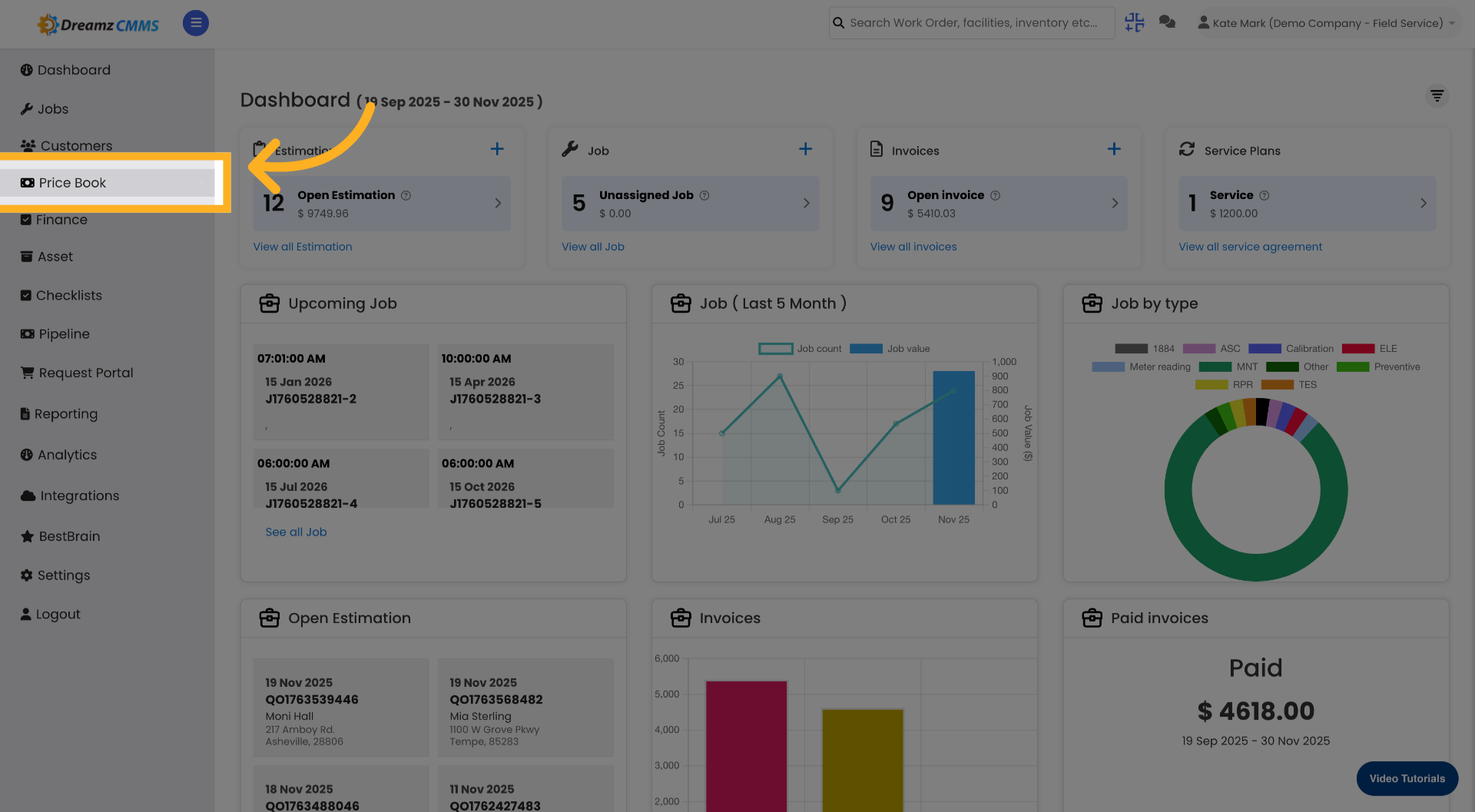Click the global search input field
This screenshot has width=1475, height=812.
pyautogui.click(x=972, y=23)
